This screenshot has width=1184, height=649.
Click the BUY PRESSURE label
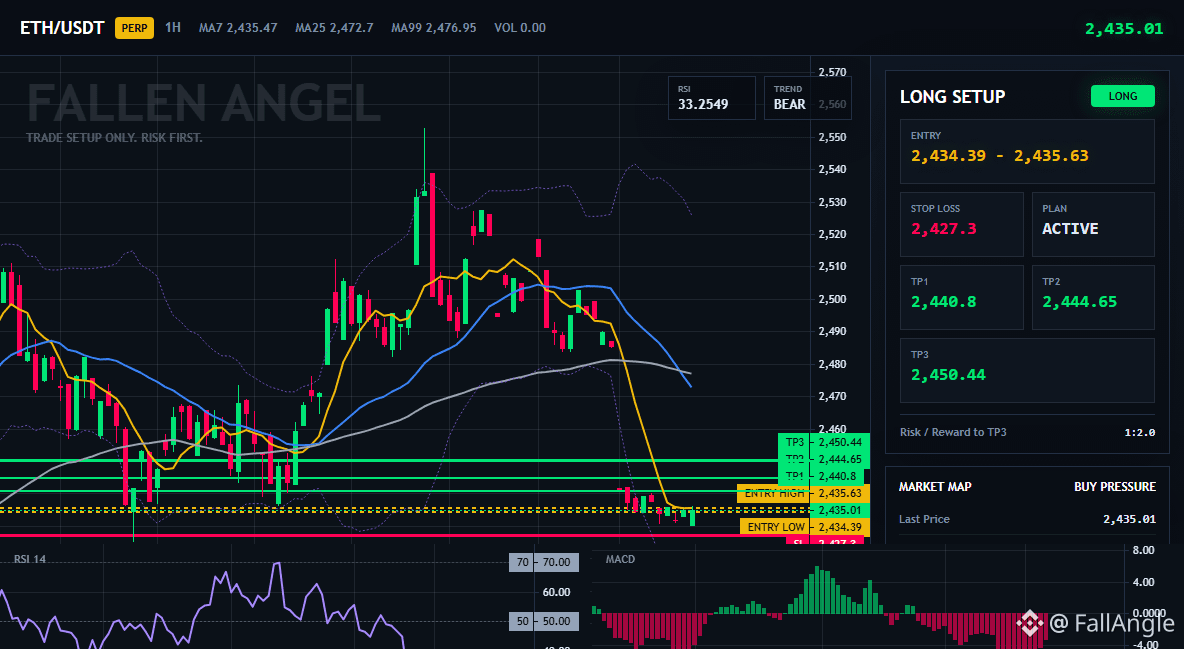(1115, 487)
